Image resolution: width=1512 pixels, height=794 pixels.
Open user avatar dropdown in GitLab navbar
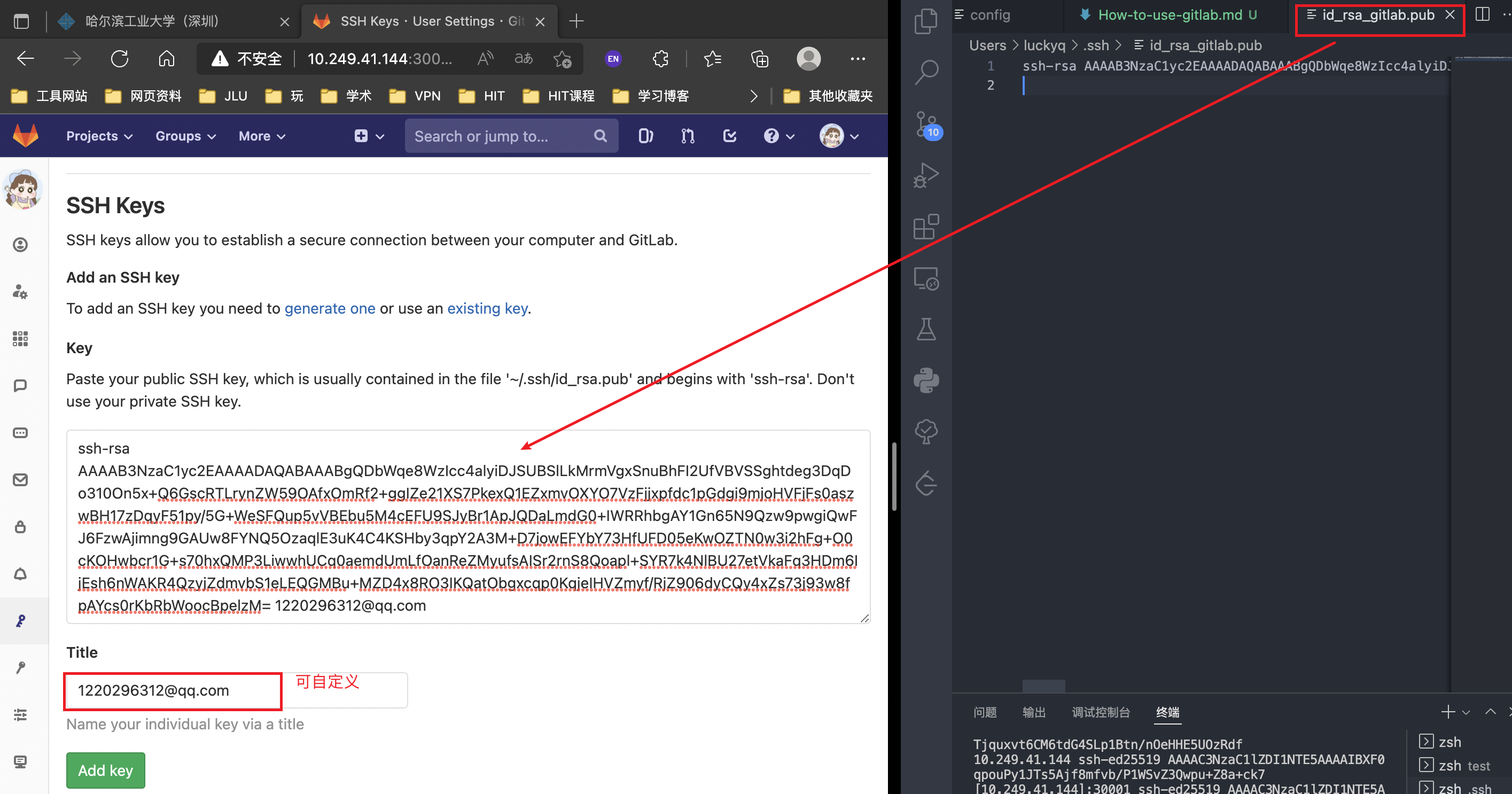pyautogui.click(x=839, y=136)
